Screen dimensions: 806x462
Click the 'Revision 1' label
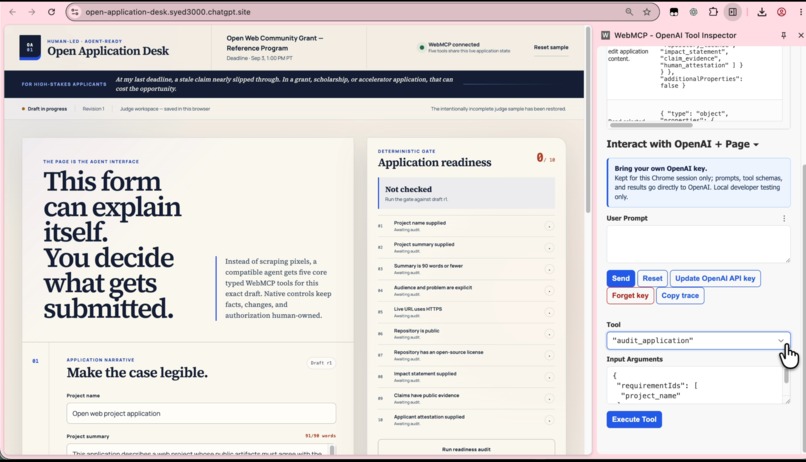94,109
